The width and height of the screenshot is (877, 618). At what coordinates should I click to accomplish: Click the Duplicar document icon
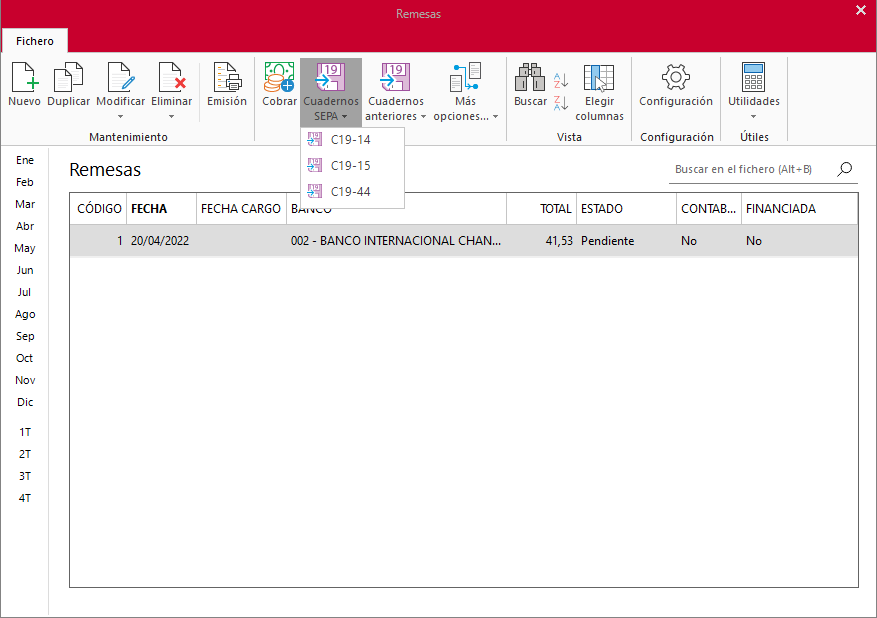[x=68, y=77]
